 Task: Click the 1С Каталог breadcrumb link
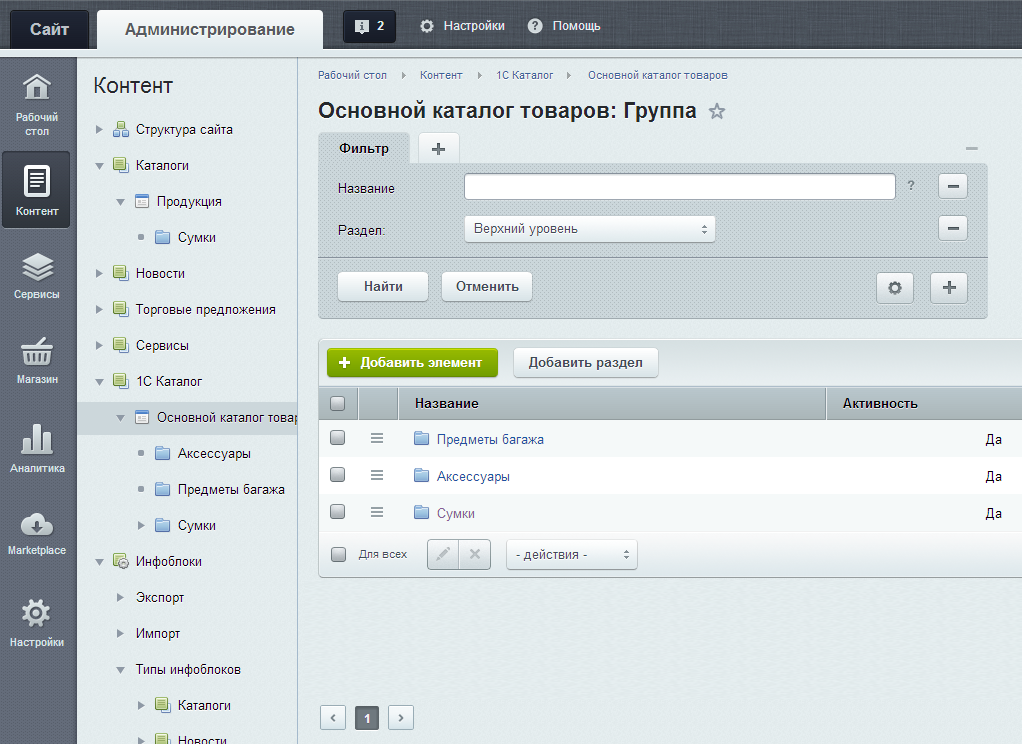pyautogui.click(x=525, y=75)
